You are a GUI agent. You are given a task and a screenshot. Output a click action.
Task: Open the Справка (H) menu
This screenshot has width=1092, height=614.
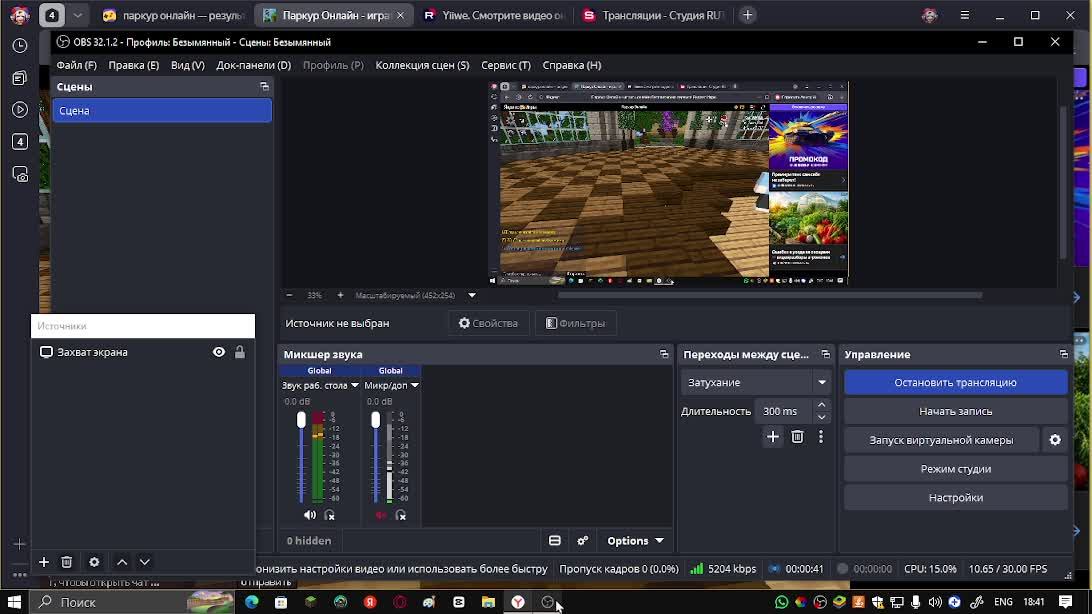(571, 65)
